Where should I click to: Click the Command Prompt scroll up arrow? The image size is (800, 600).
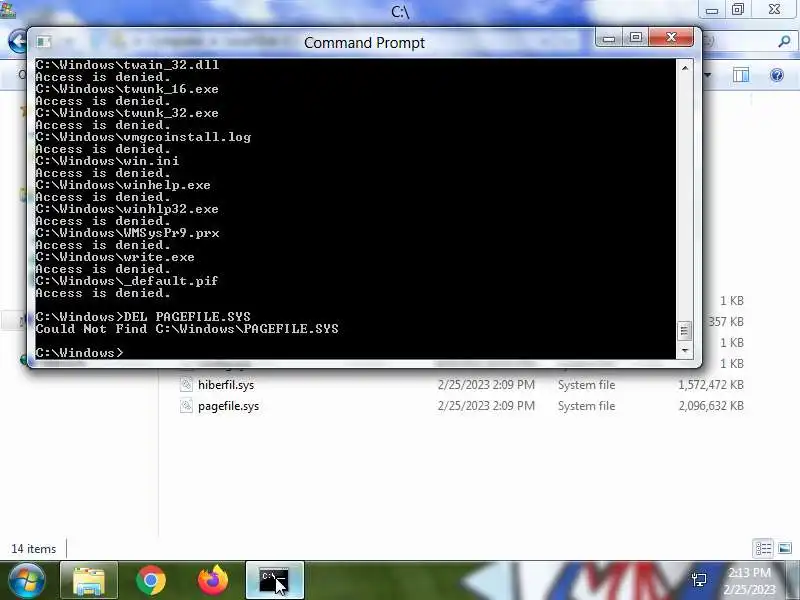pyautogui.click(x=685, y=68)
